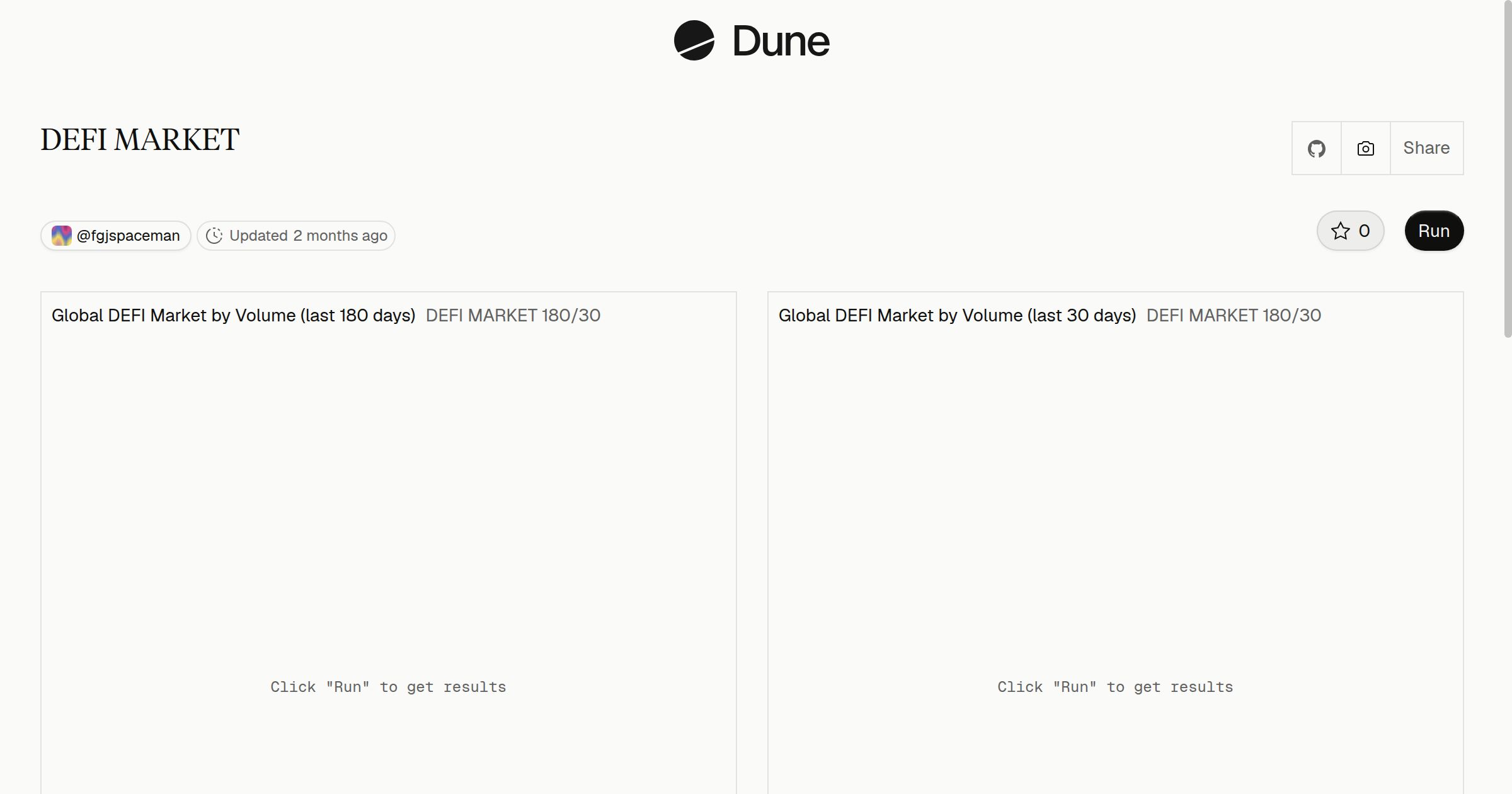Click 'Click "Run" to get results' in left panel

point(388,687)
